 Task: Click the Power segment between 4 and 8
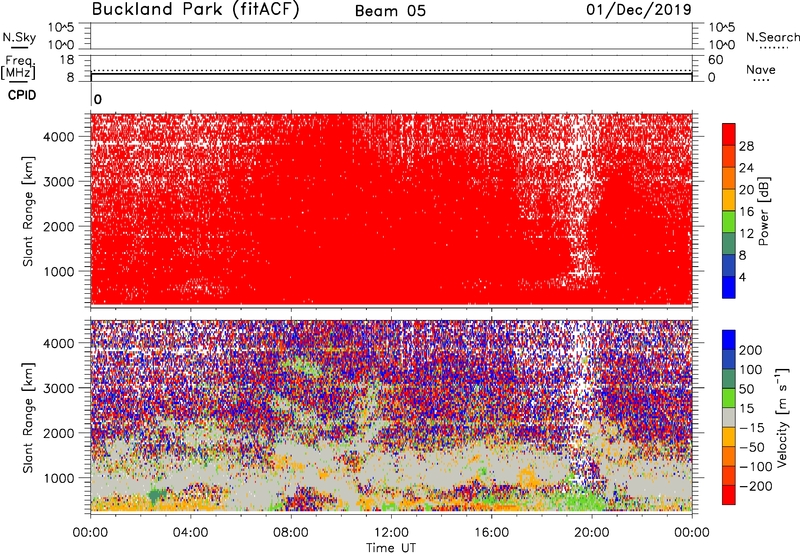tap(729, 266)
